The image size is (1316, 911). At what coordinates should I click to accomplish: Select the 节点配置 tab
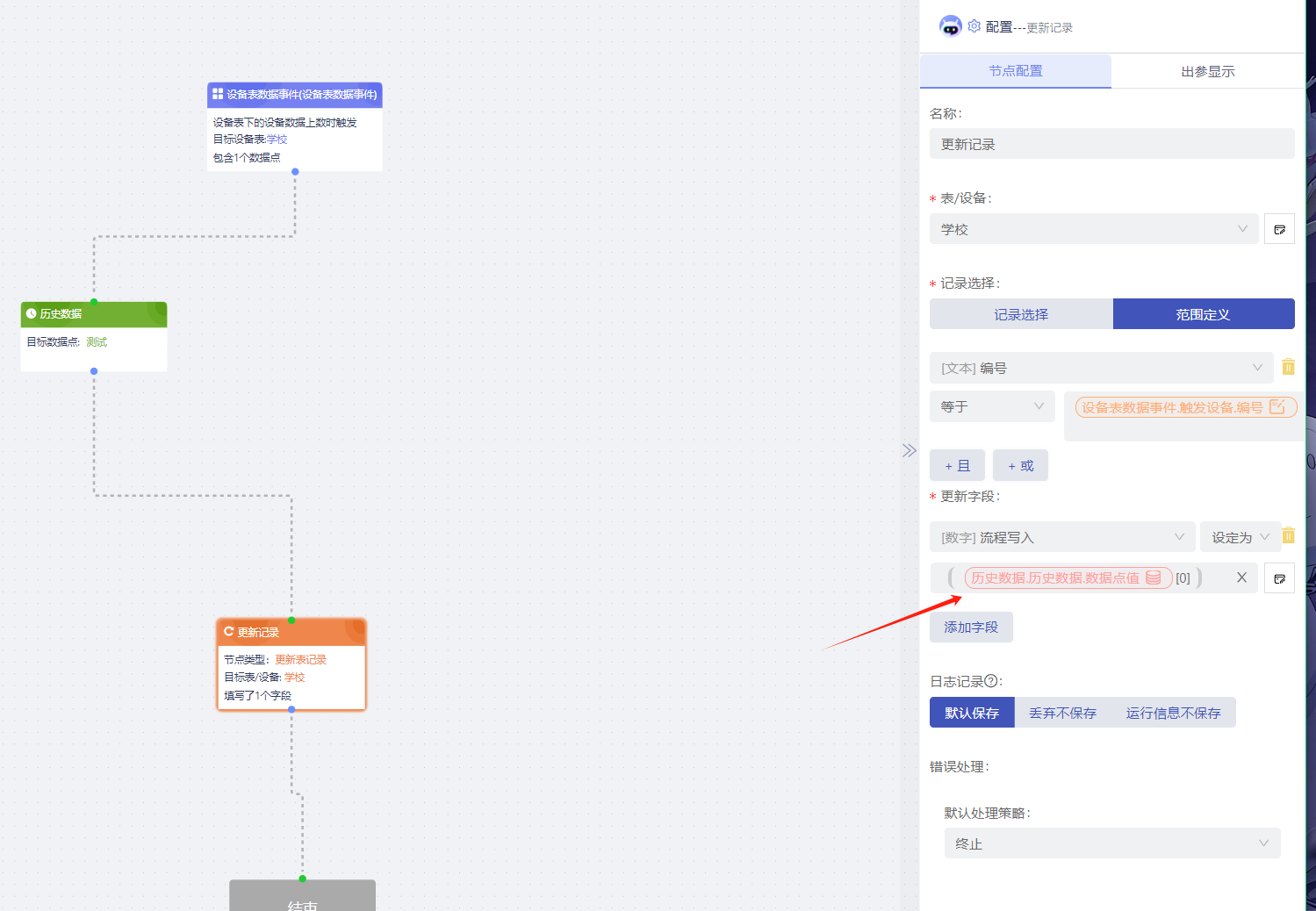pos(1015,71)
